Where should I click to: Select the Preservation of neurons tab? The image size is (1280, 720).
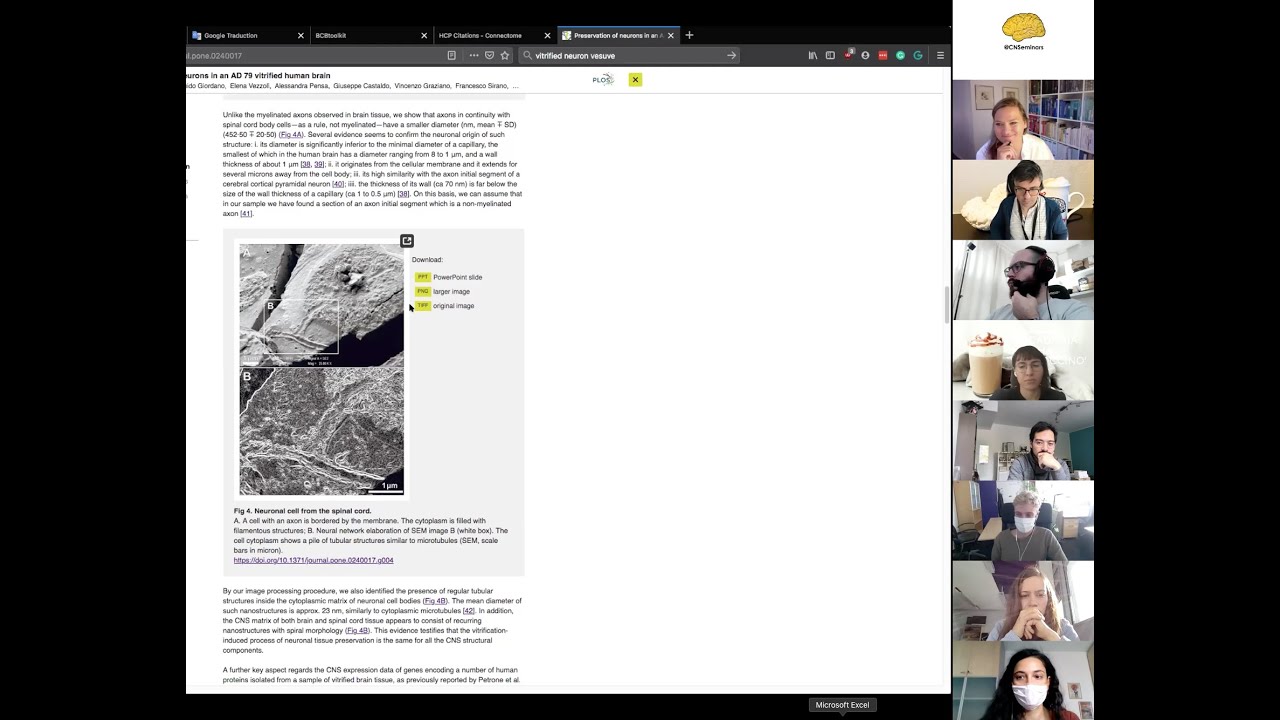pyautogui.click(x=617, y=35)
